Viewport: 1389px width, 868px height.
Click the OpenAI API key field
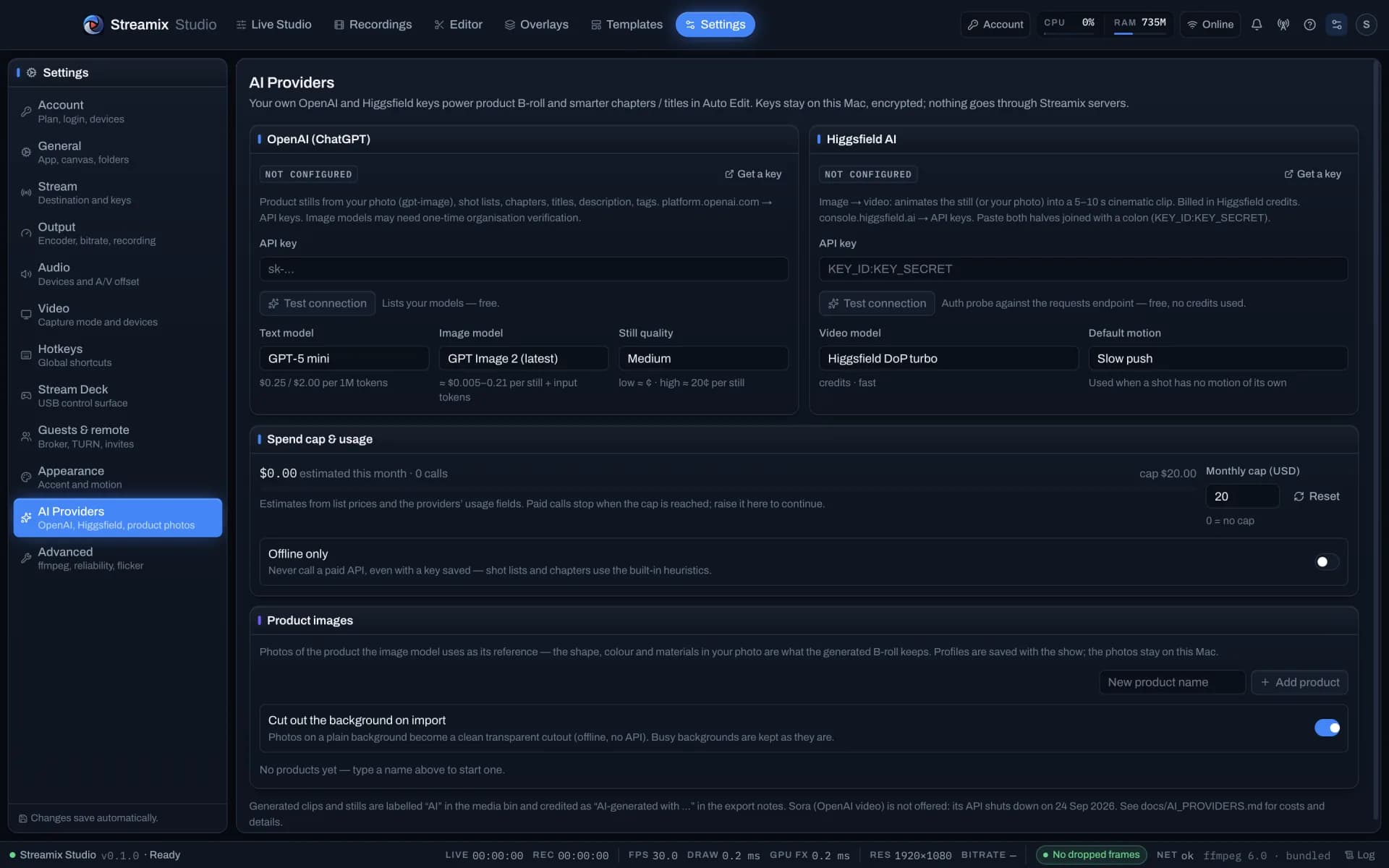(524, 269)
